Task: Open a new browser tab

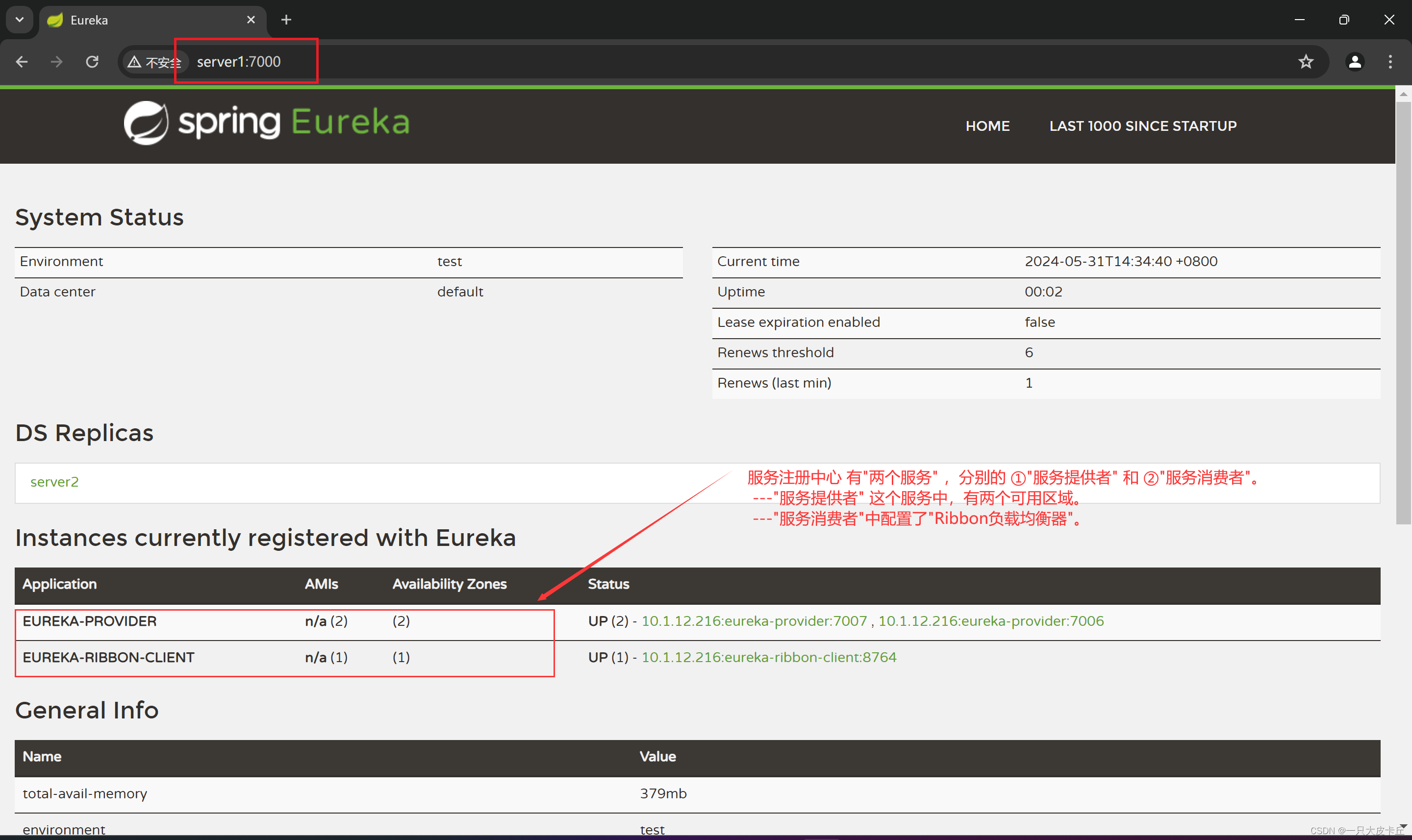Action: (286, 20)
